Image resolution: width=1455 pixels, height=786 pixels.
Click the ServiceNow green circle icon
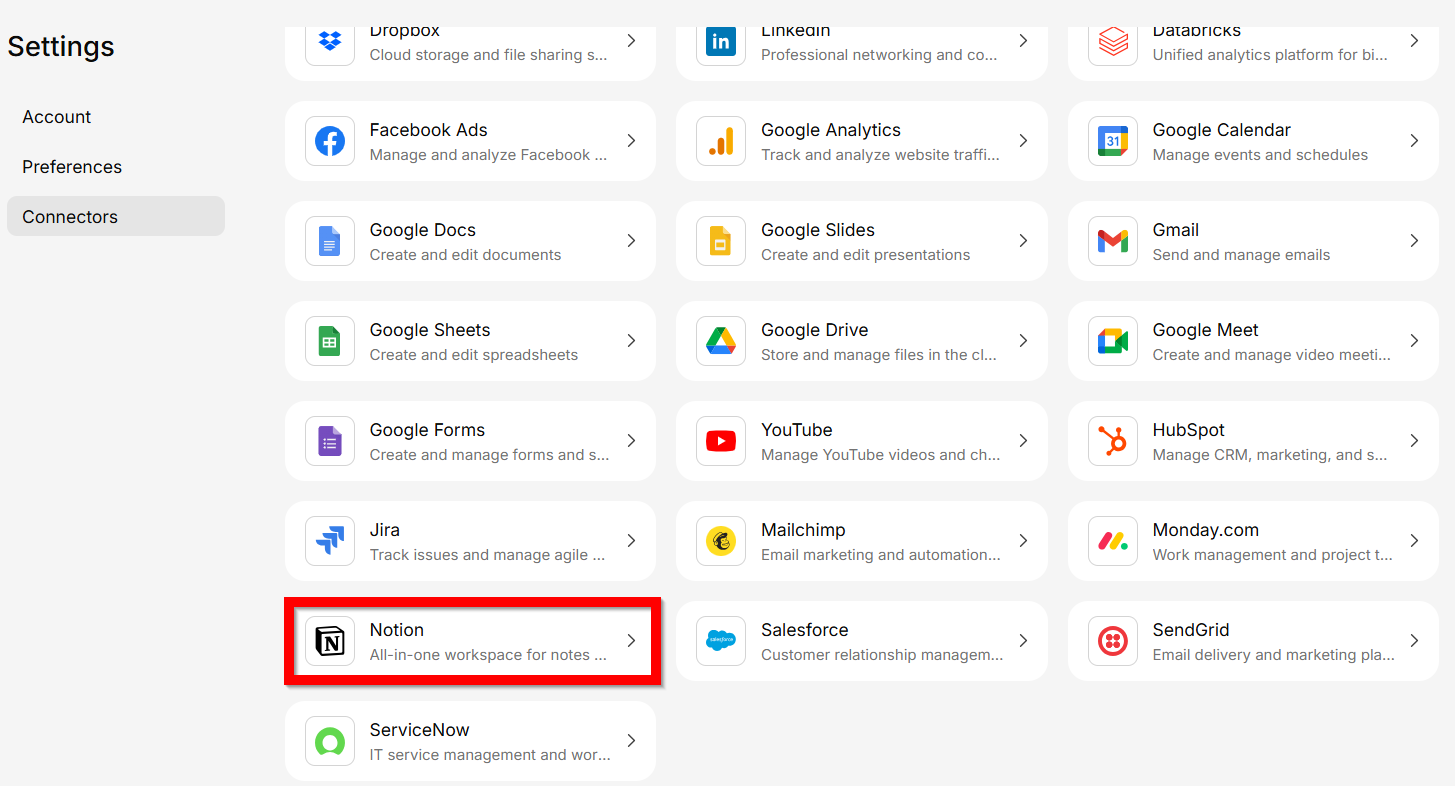click(x=330, y=741)
